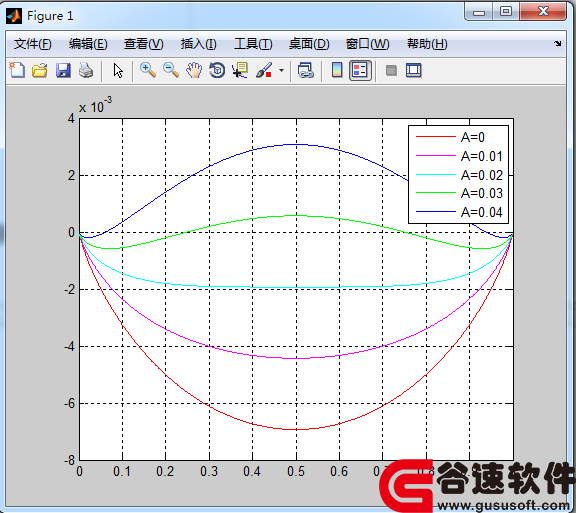This screenshot has height=513, width=576.
Task: Expand the toolbar dock arrow at menu bar right
Action: coord(558,43)
